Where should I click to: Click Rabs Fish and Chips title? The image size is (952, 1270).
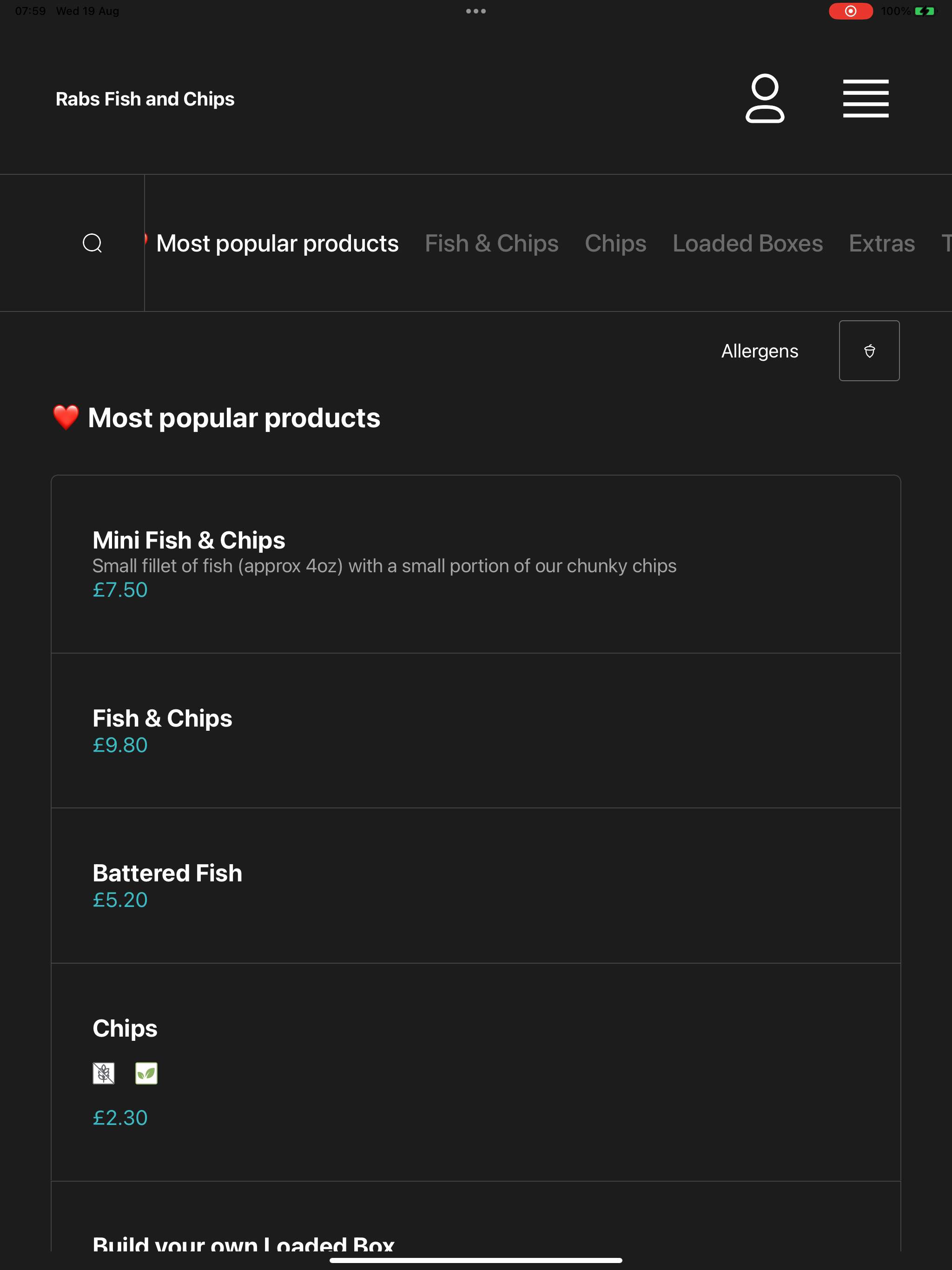[x=145, y=99]
